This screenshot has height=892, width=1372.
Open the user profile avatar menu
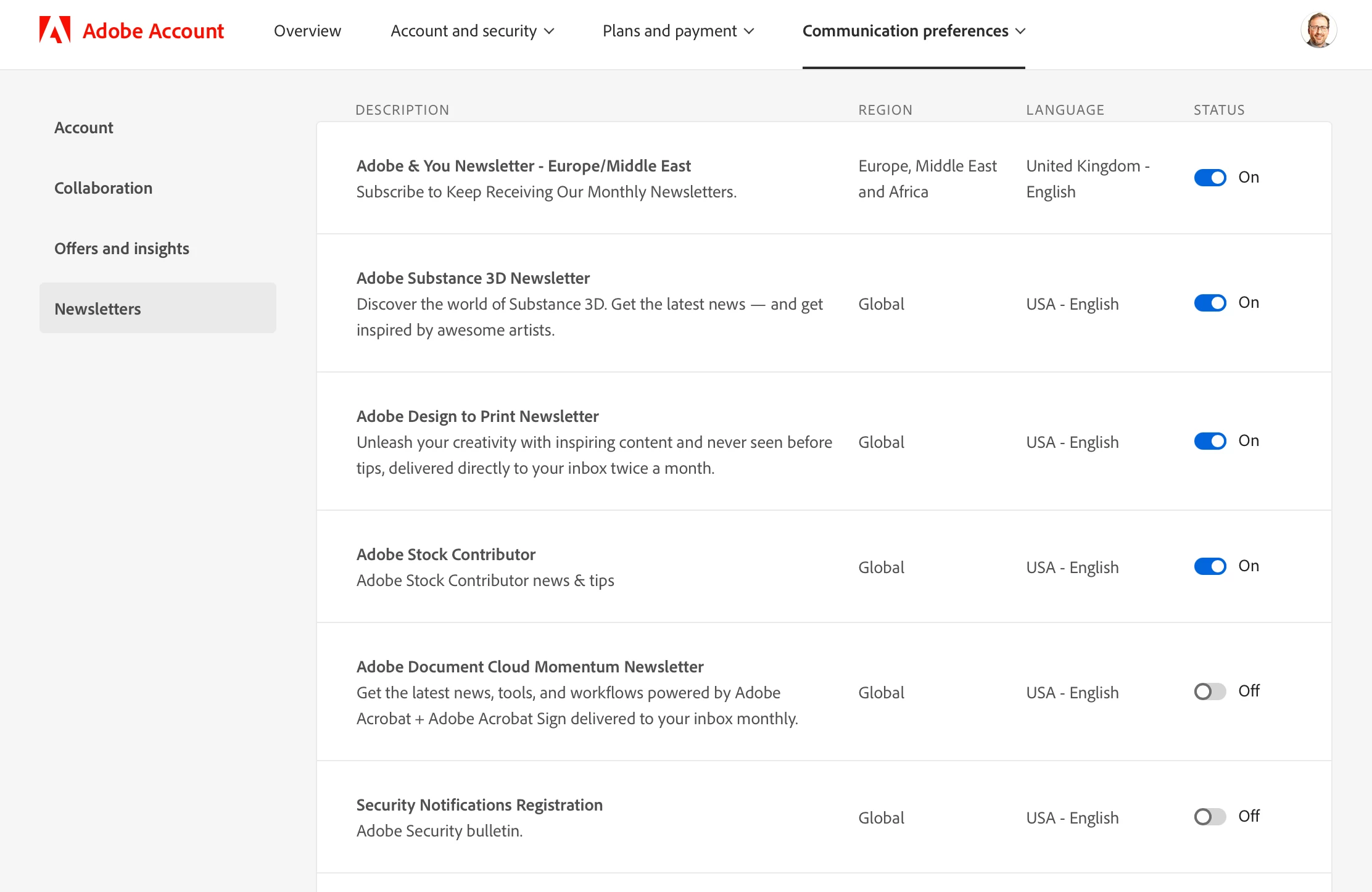click(1318, 30)
